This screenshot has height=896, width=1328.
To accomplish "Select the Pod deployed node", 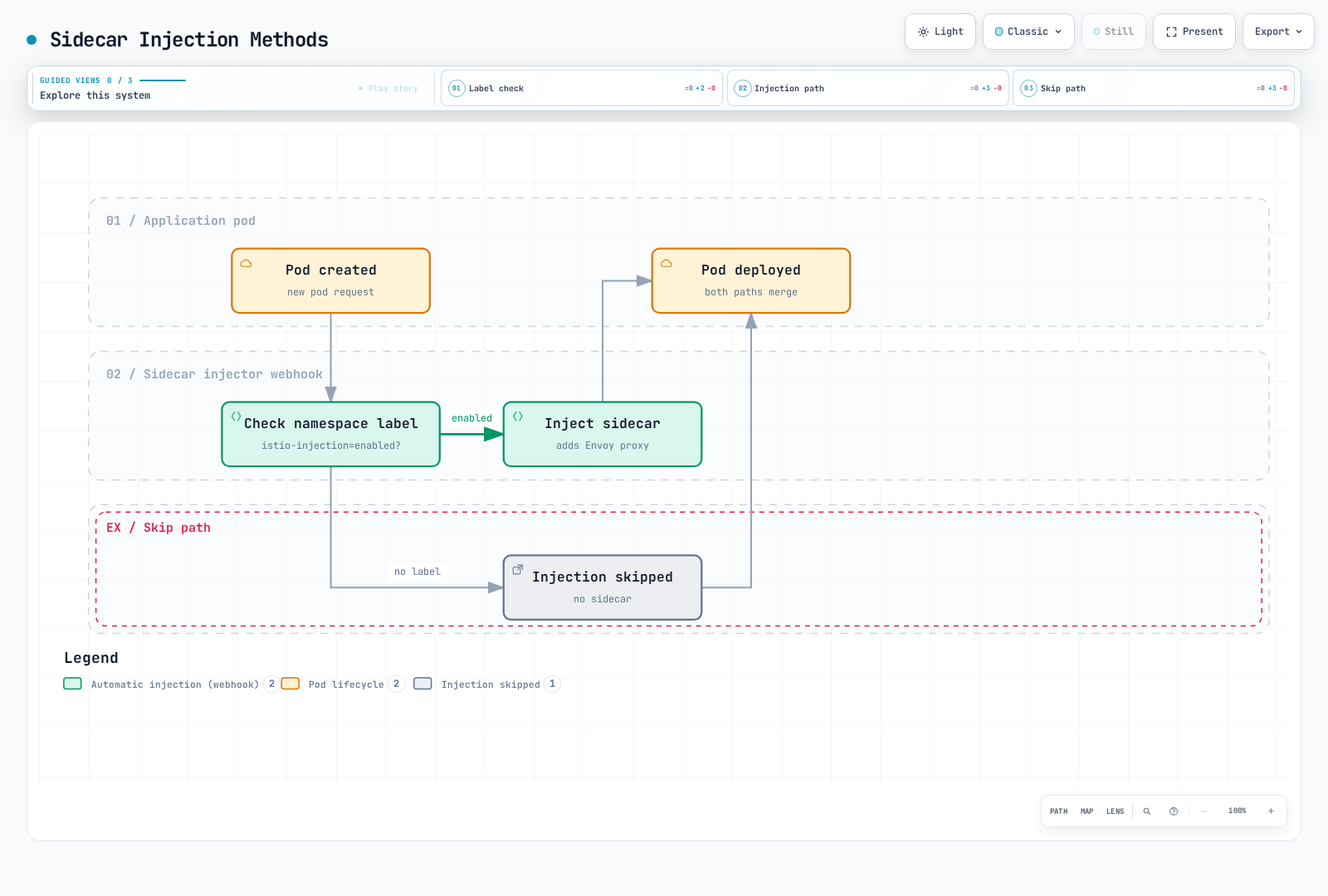I will (x=751, y=280).
